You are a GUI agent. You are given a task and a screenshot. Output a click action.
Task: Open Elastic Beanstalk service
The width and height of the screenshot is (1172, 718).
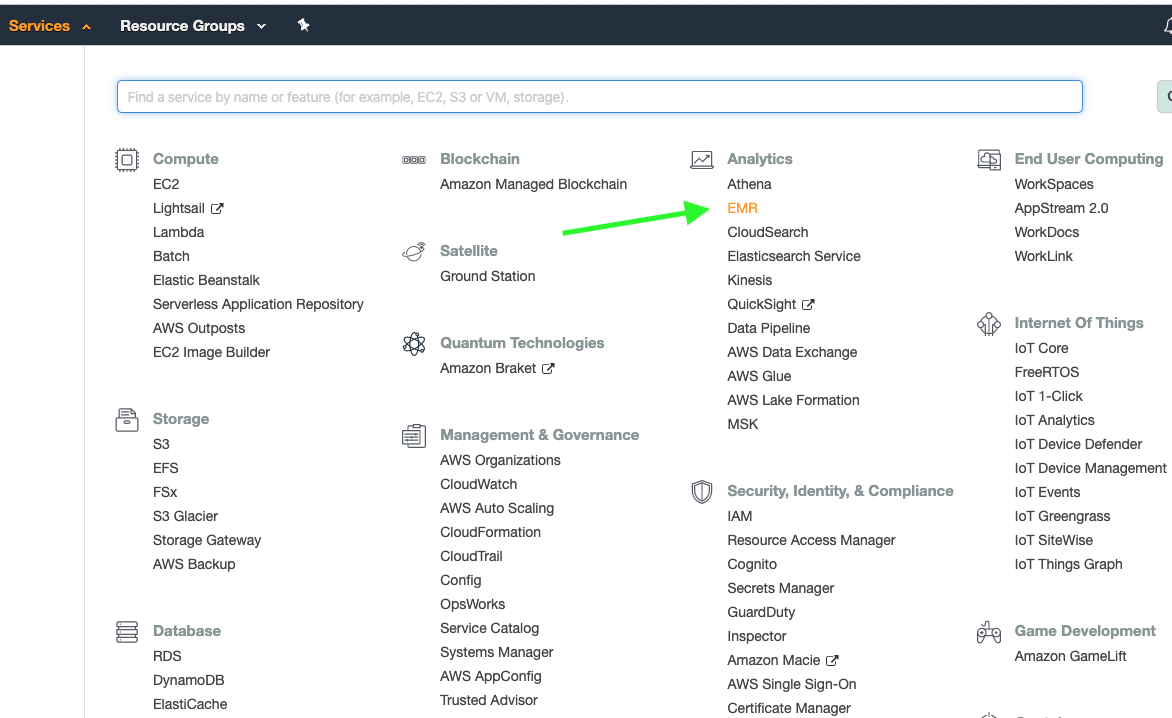tap(206, 280)
